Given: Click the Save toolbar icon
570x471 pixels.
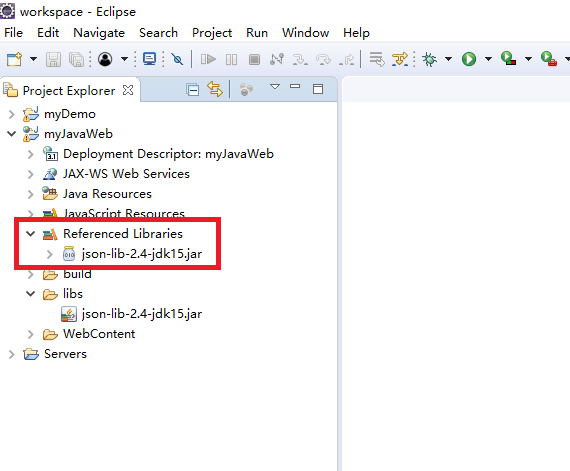Looking at the screenshot, I should 53,59.
